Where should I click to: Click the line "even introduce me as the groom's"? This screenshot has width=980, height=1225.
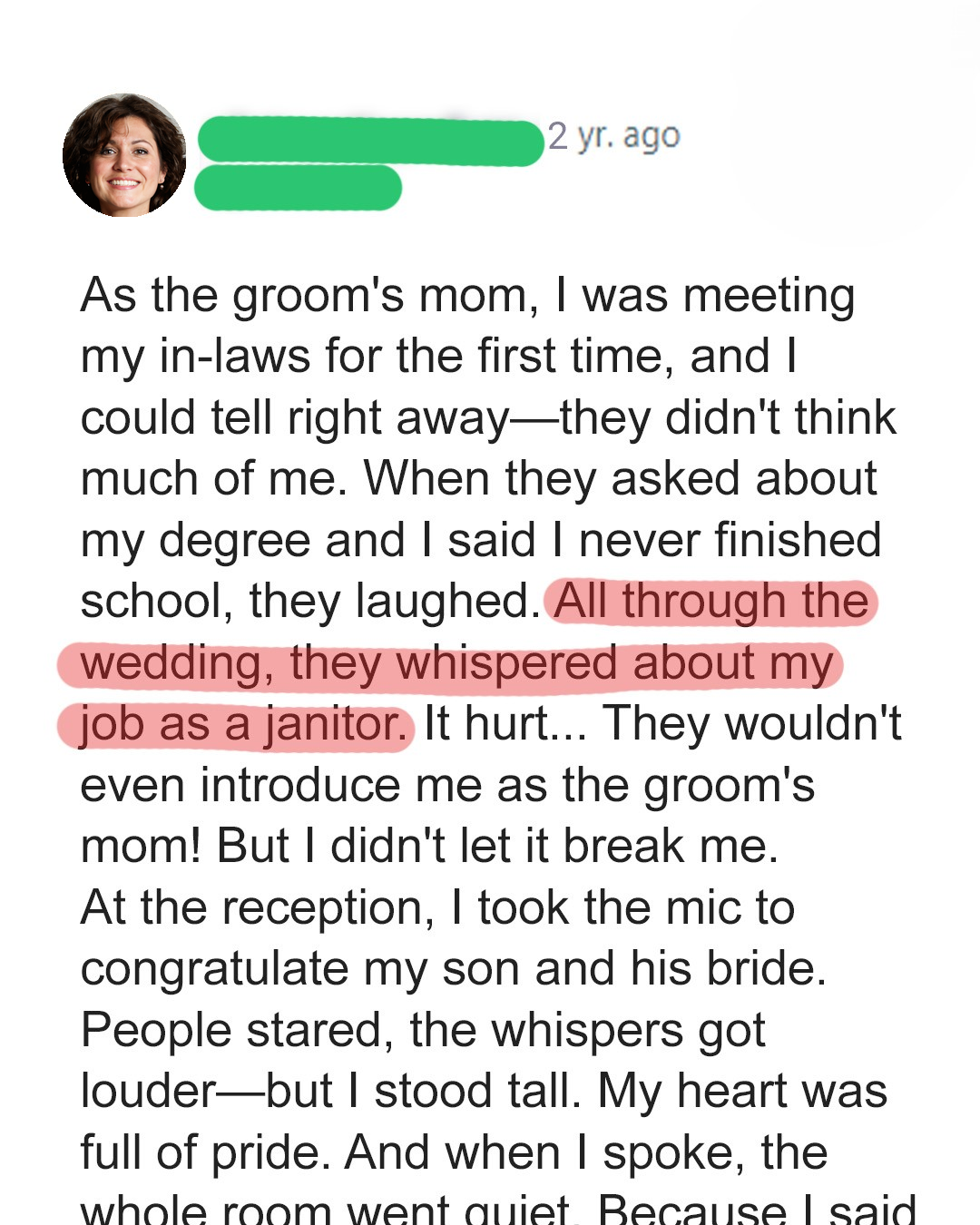447,786
